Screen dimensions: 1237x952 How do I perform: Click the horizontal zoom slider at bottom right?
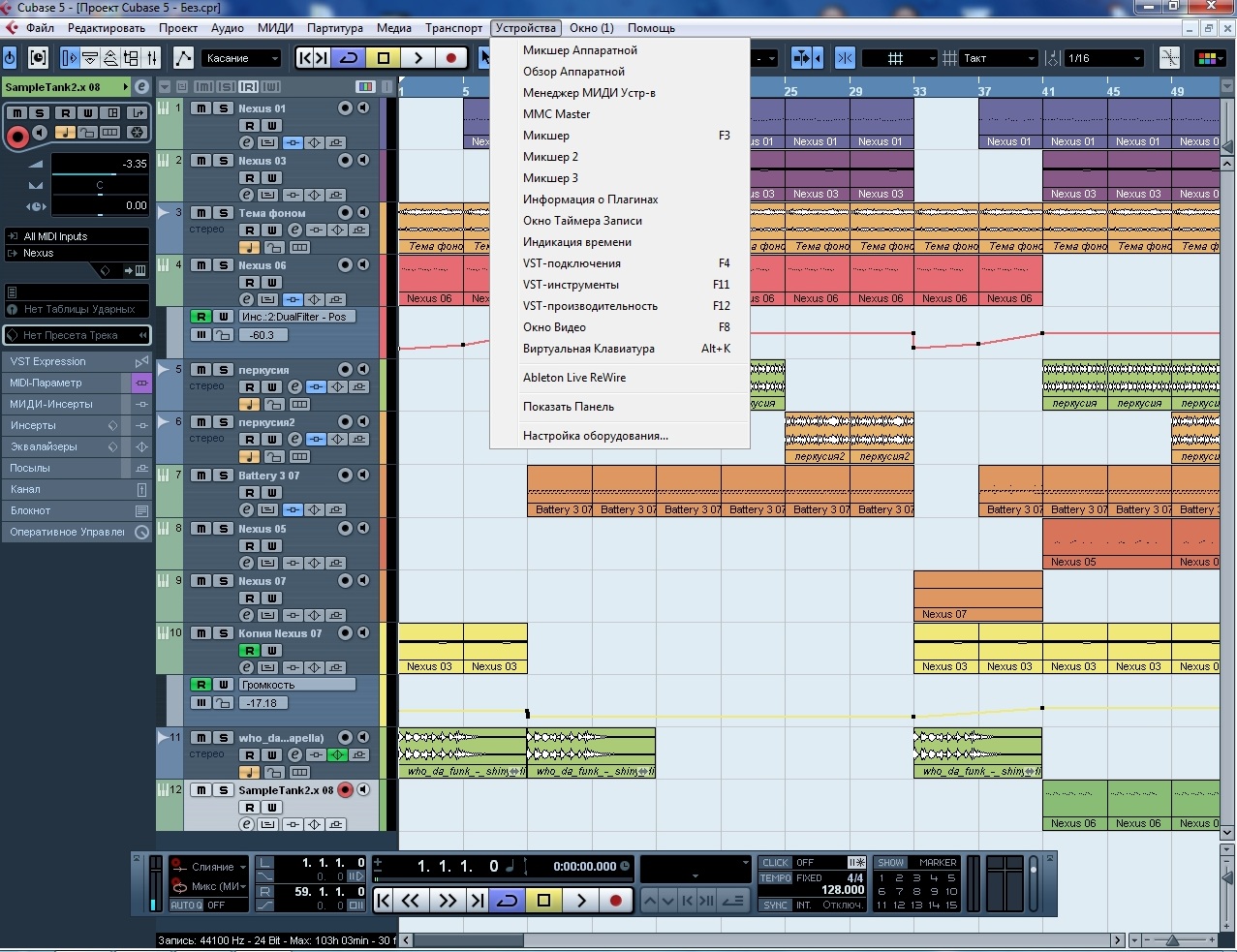1172,940
